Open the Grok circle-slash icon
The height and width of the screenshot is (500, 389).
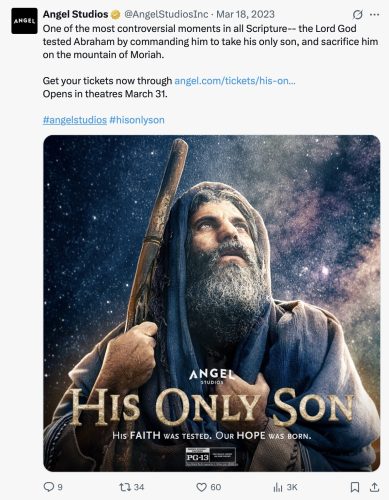click(x=357, y=15)
